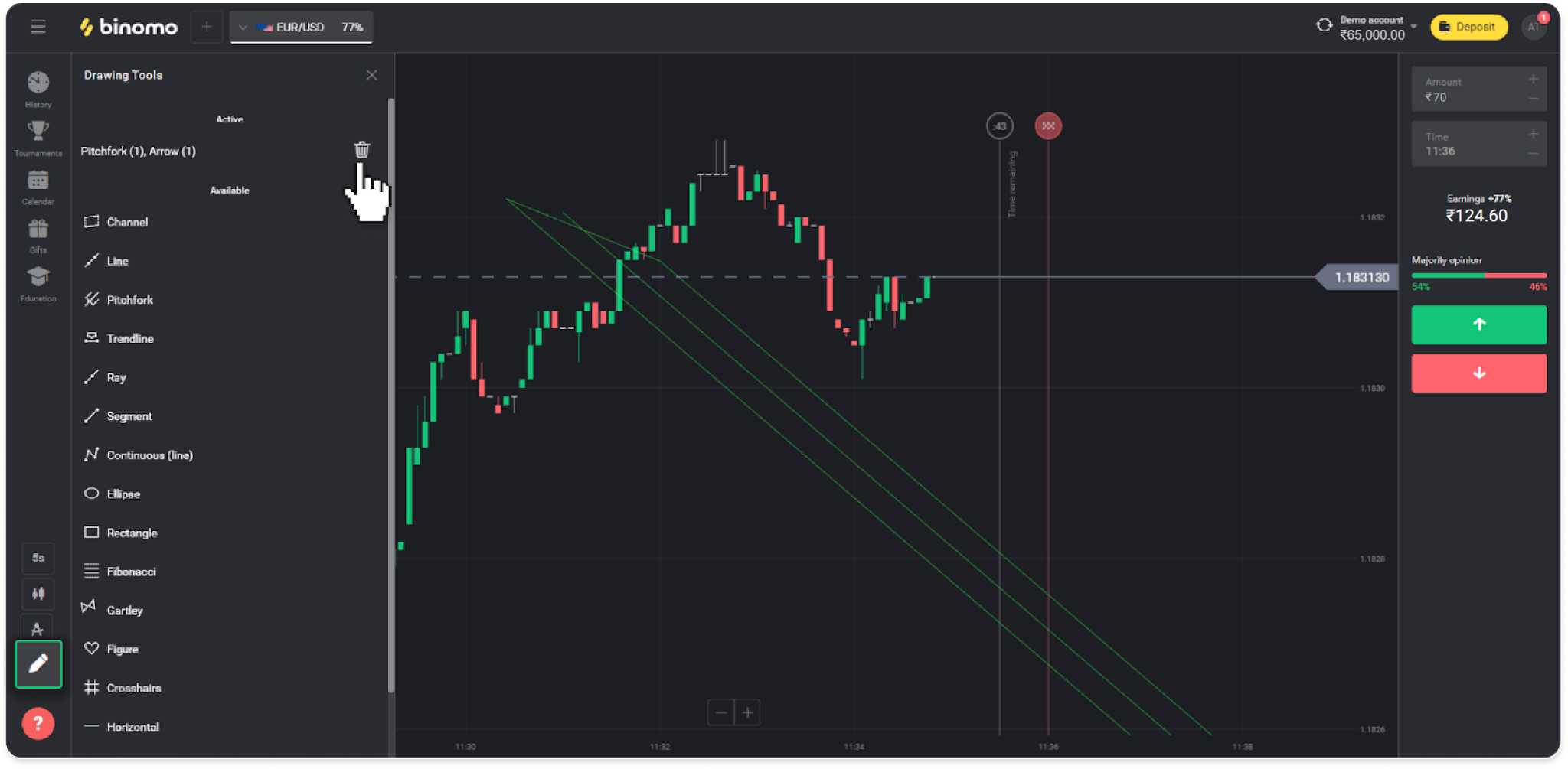Click the pencil drawing tools button
The height and width of the screenshot is (769, 1568).
point(38,663)
